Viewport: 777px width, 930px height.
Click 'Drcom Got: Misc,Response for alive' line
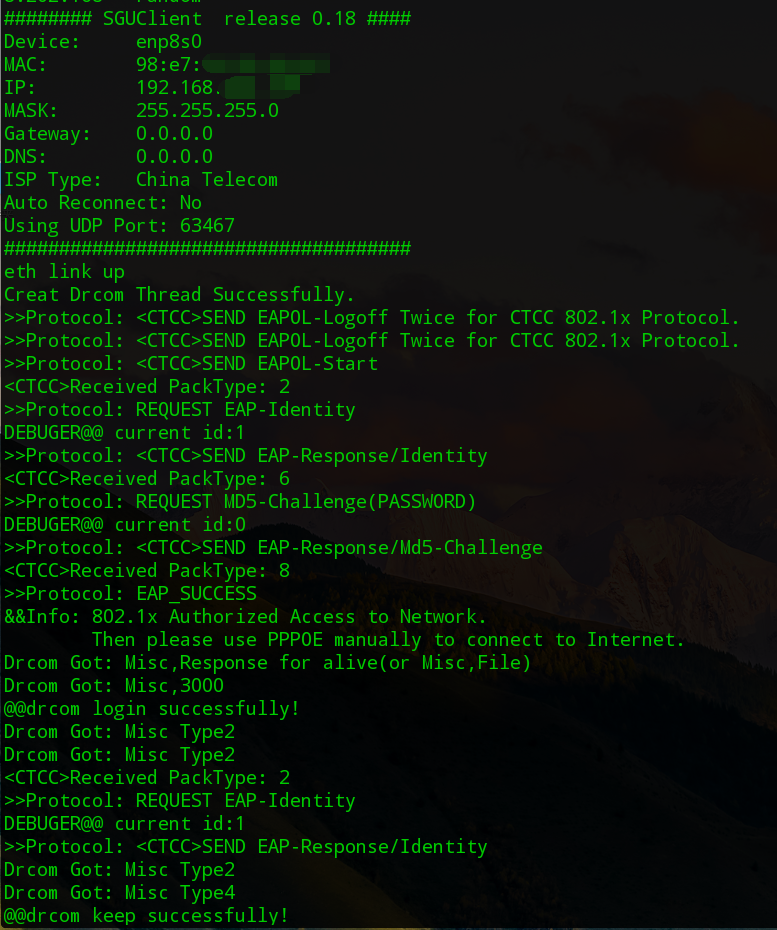coord(267,663)
